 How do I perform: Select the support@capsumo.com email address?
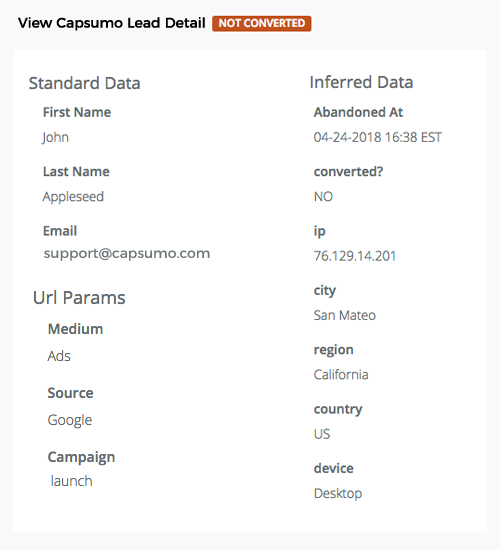click(127, 254)
